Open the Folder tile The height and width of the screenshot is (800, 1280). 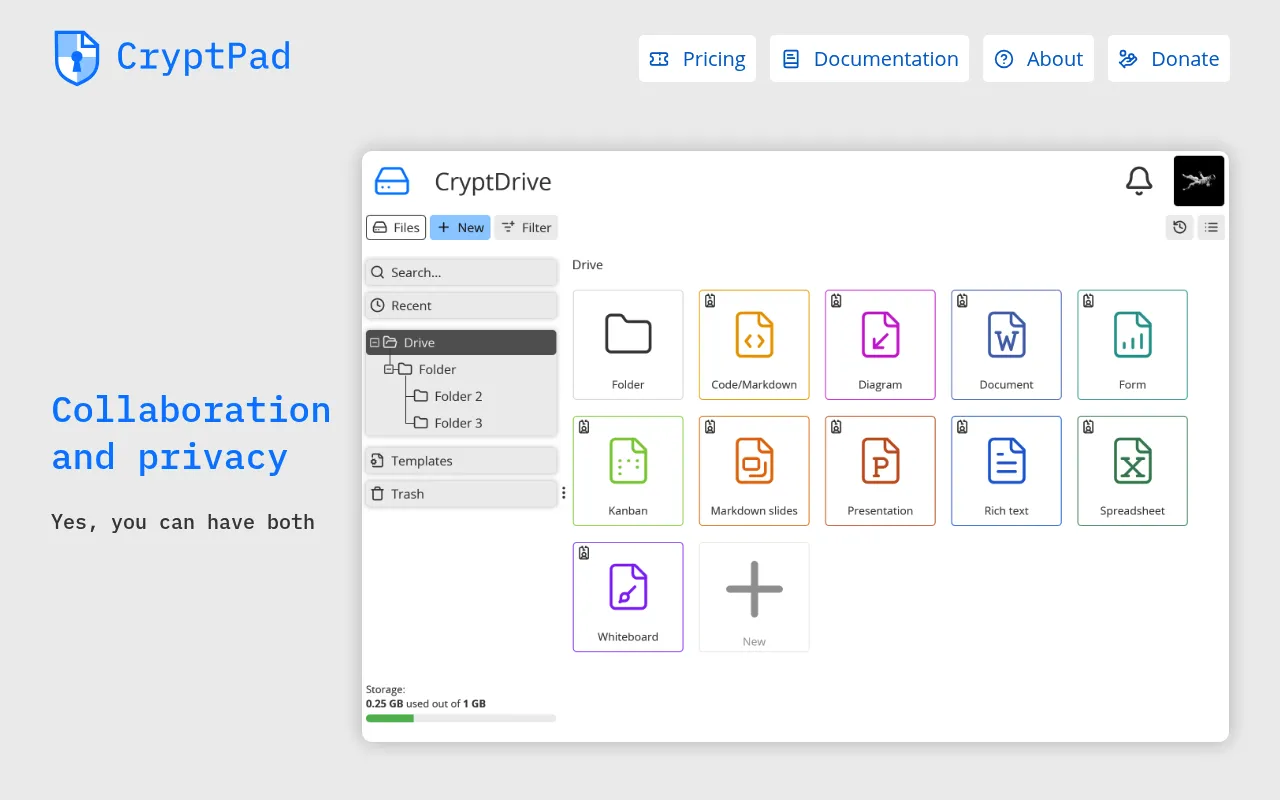[x=628, y=345]
